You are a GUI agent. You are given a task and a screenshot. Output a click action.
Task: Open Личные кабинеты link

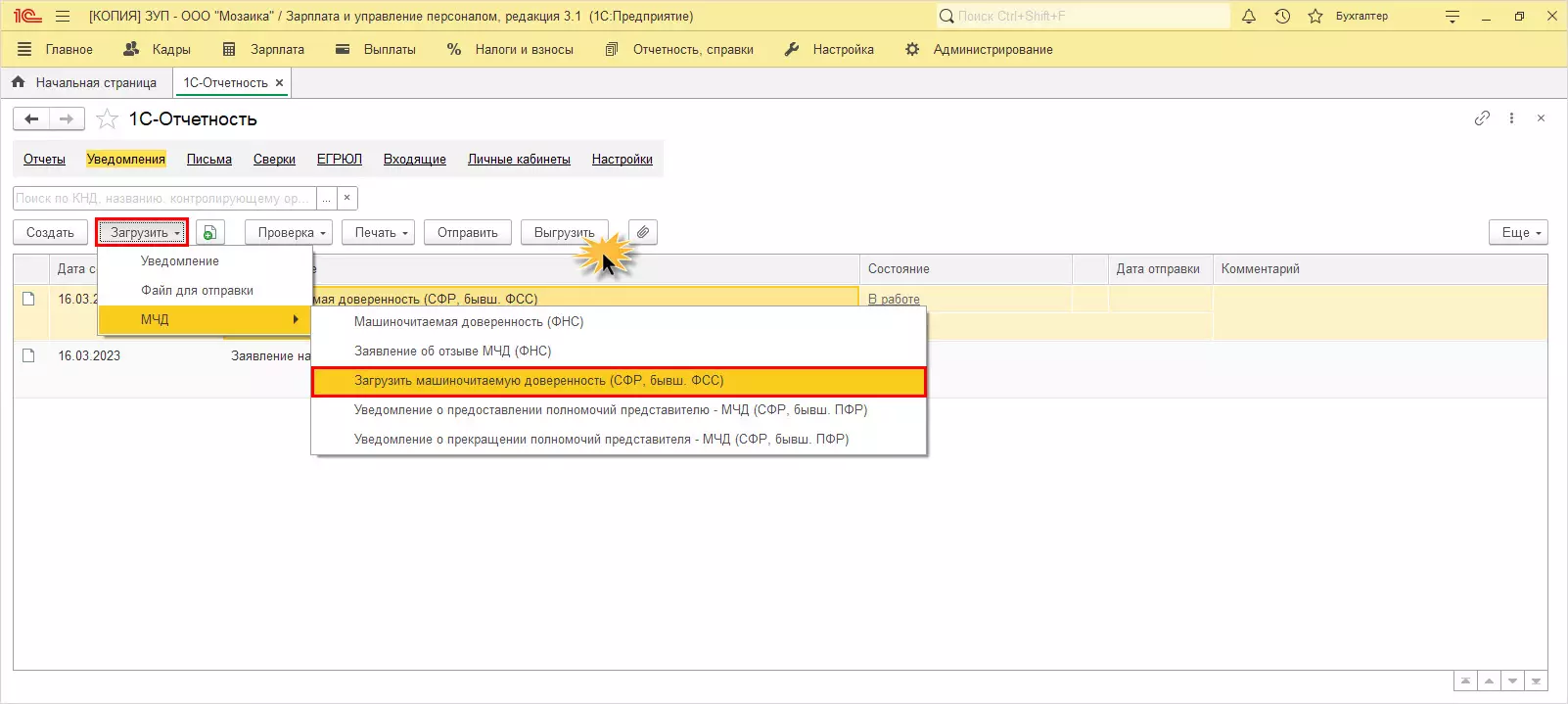tap(519, 159)
